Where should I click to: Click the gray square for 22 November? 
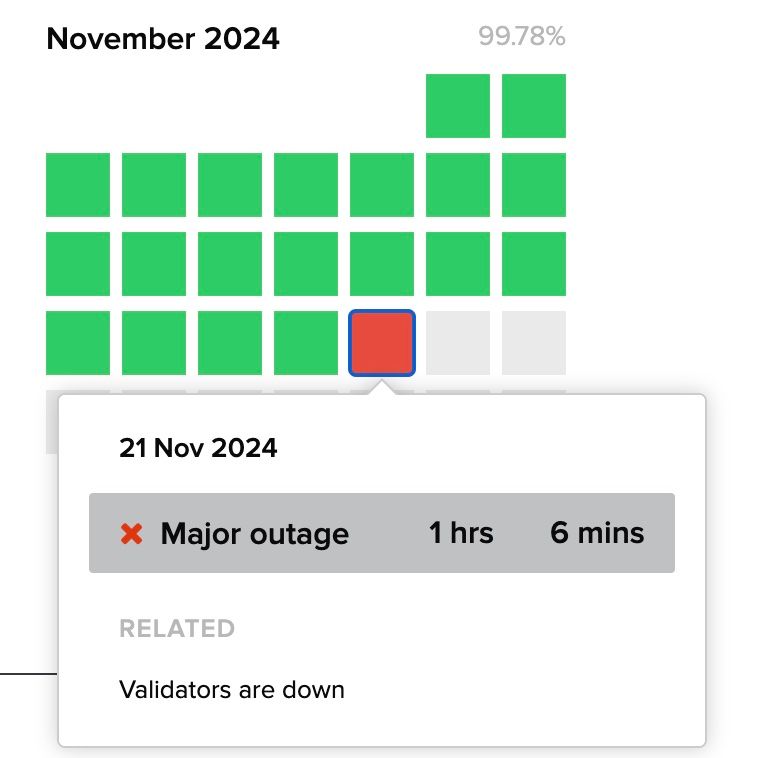click(457, 343)
